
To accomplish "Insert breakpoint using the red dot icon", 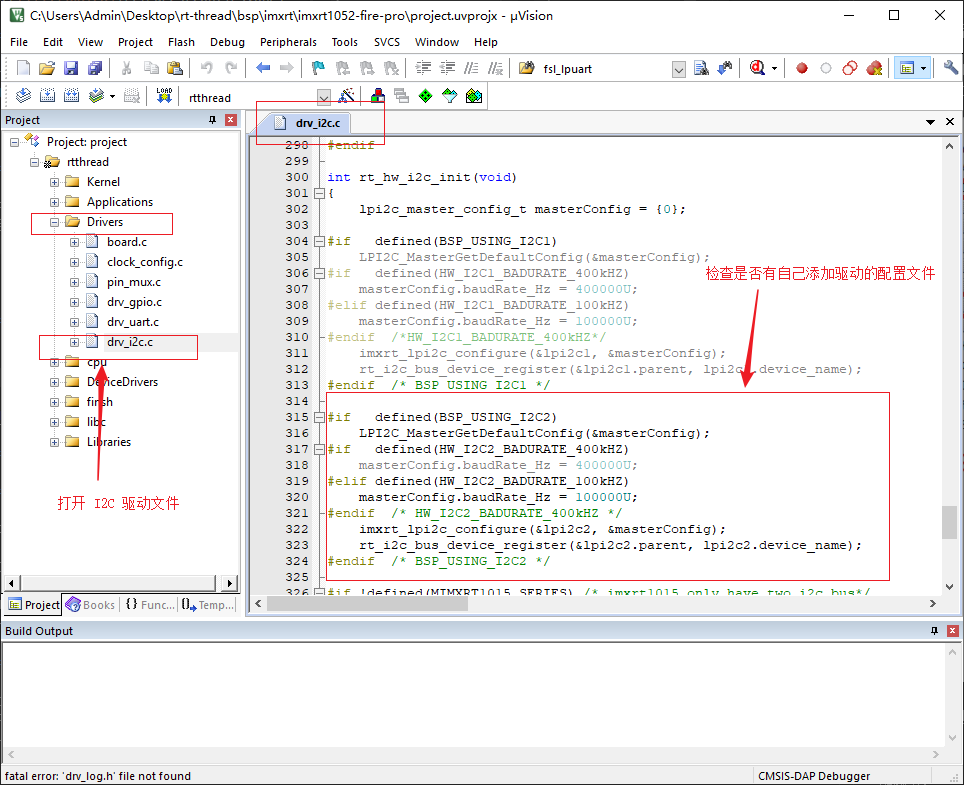I will pyautogui.click(x=801, y=68).
